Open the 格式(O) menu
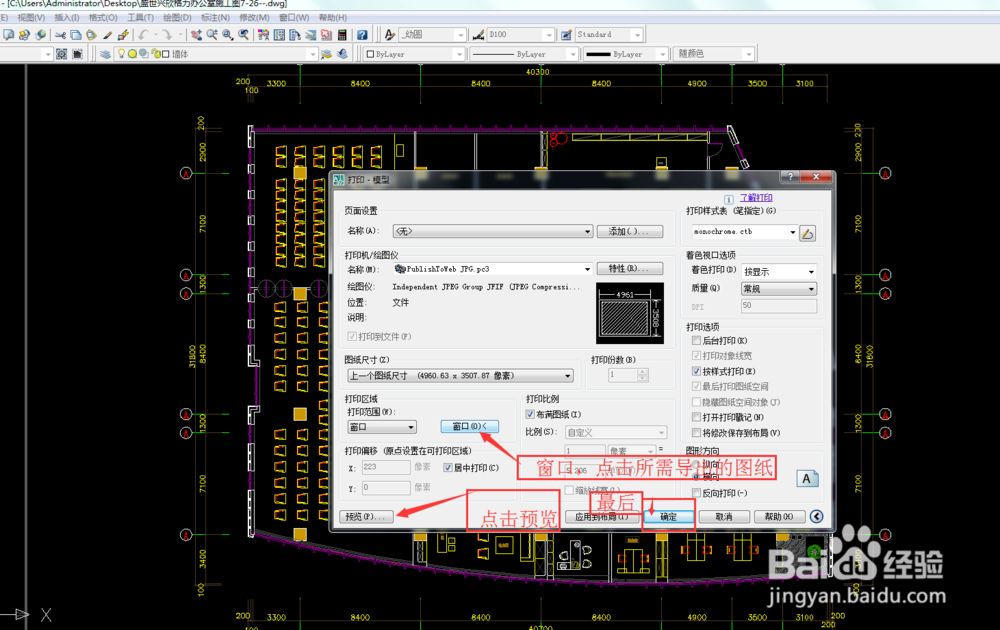The width and height of the screenshot is (1000, 630). [x=103, y=18]
